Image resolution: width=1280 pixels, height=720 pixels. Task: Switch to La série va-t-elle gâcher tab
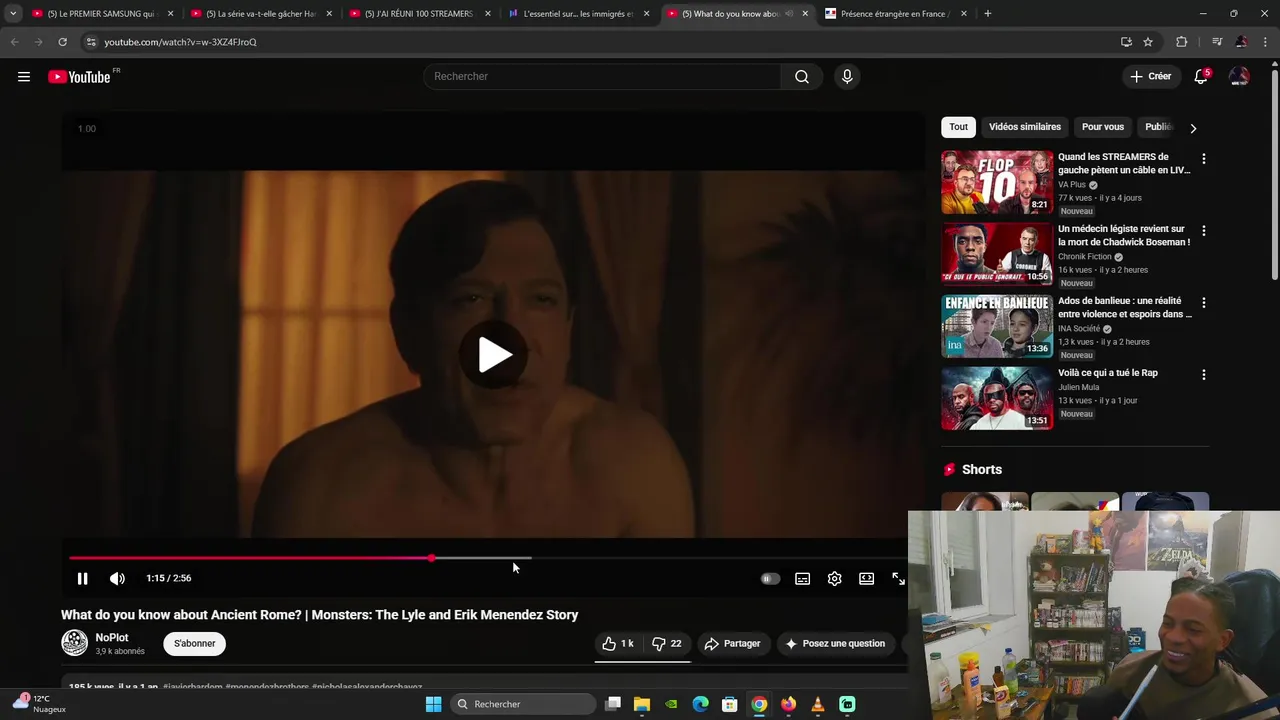(260, 14)
